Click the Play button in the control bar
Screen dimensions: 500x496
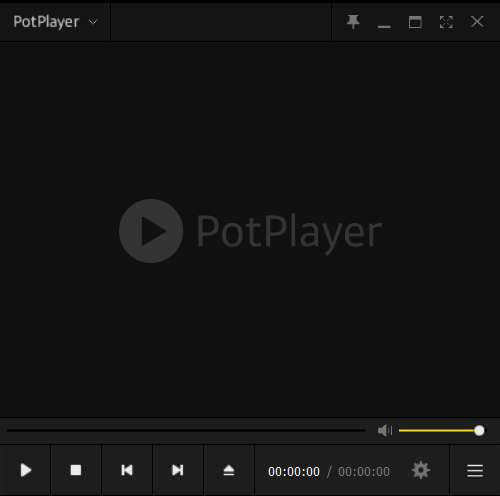[25, 470]
